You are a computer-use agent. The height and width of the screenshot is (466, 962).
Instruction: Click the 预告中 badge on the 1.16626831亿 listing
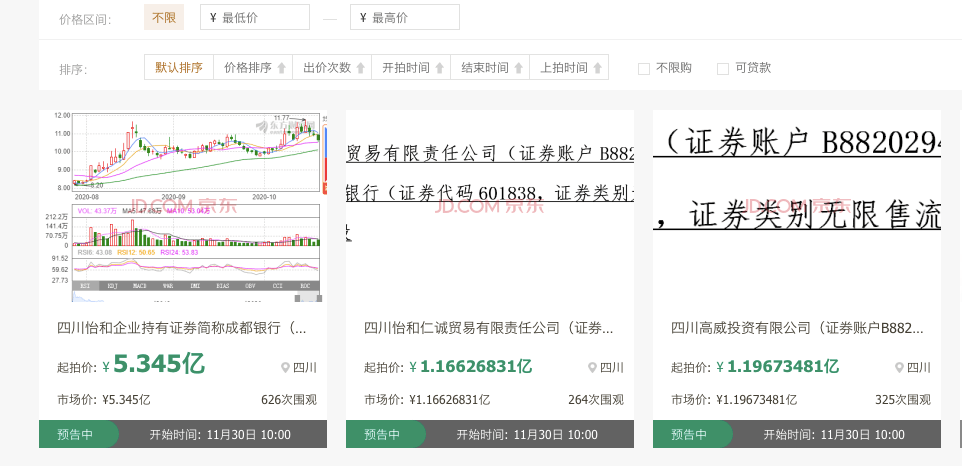(385, 434)
